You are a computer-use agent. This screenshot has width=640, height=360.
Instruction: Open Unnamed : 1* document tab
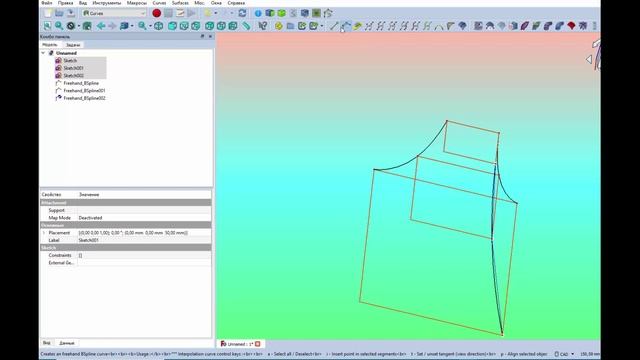click(240, 344)
